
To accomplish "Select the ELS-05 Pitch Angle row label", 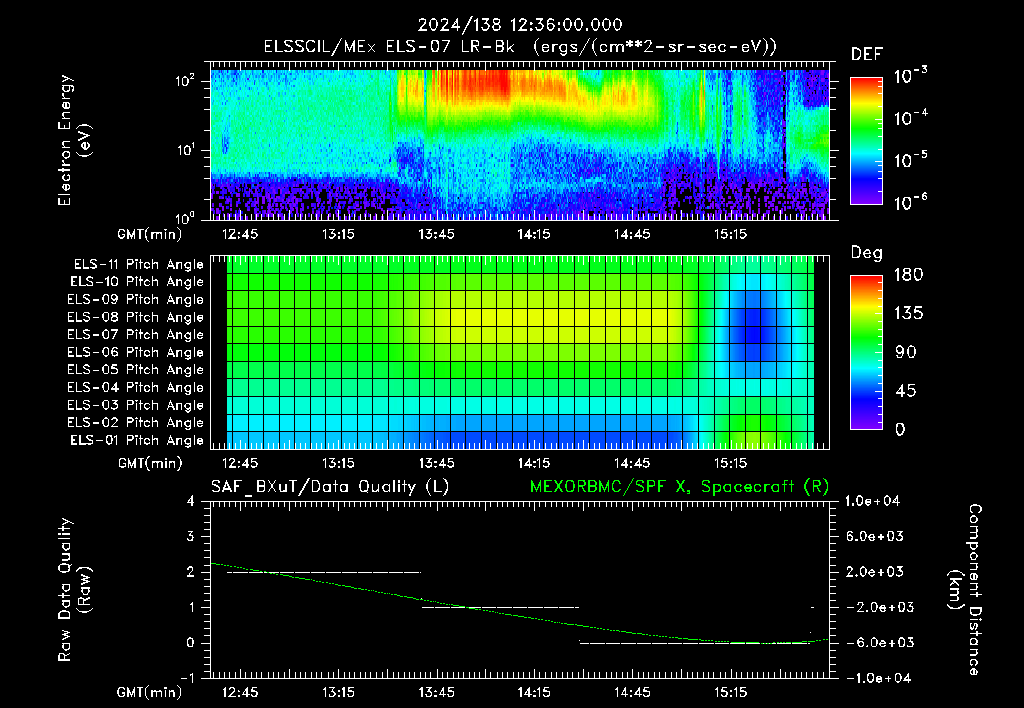I will click(x=136, y=370).
